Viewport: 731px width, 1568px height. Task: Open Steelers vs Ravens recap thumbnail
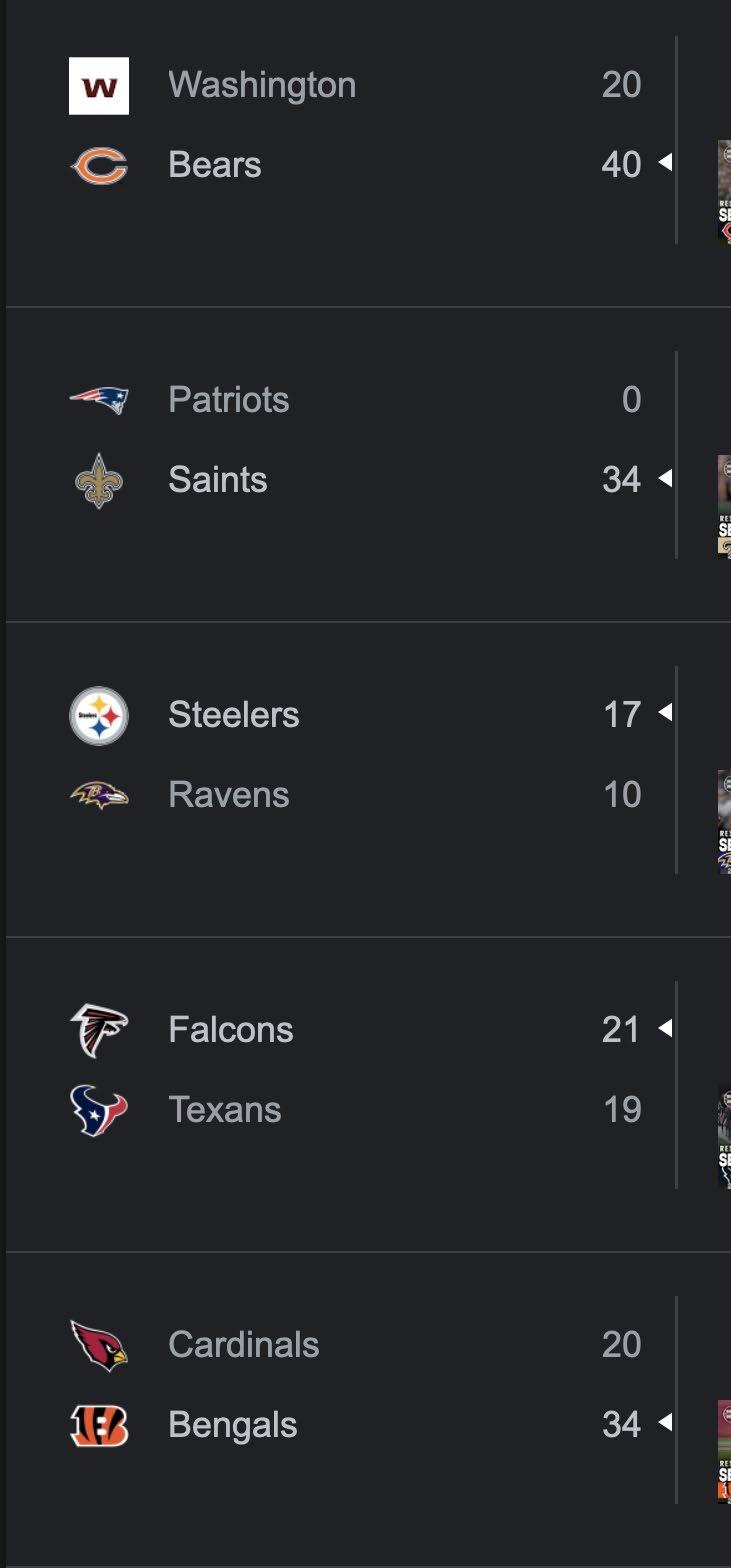pyautogui.click(x=724, y=822)
